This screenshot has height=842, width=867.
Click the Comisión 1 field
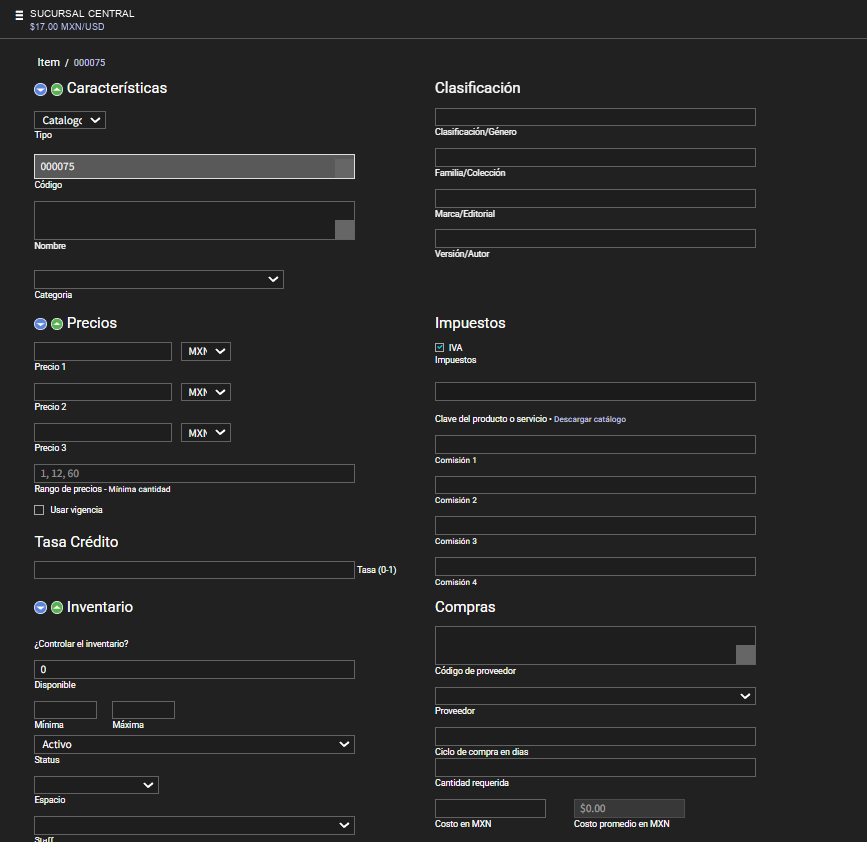pyautogui.click(x=595, y=444)
